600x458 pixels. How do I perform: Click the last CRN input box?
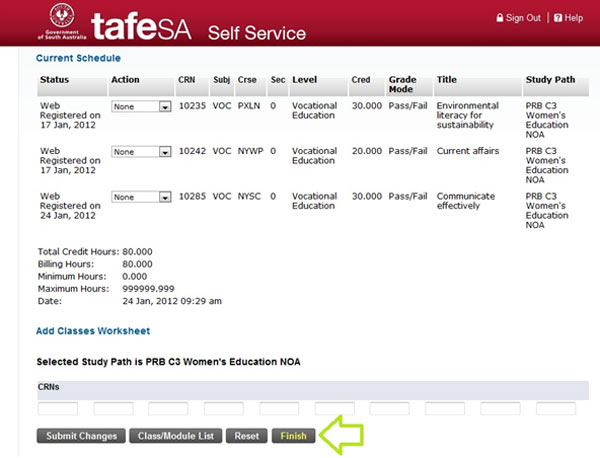coord(556,409)
